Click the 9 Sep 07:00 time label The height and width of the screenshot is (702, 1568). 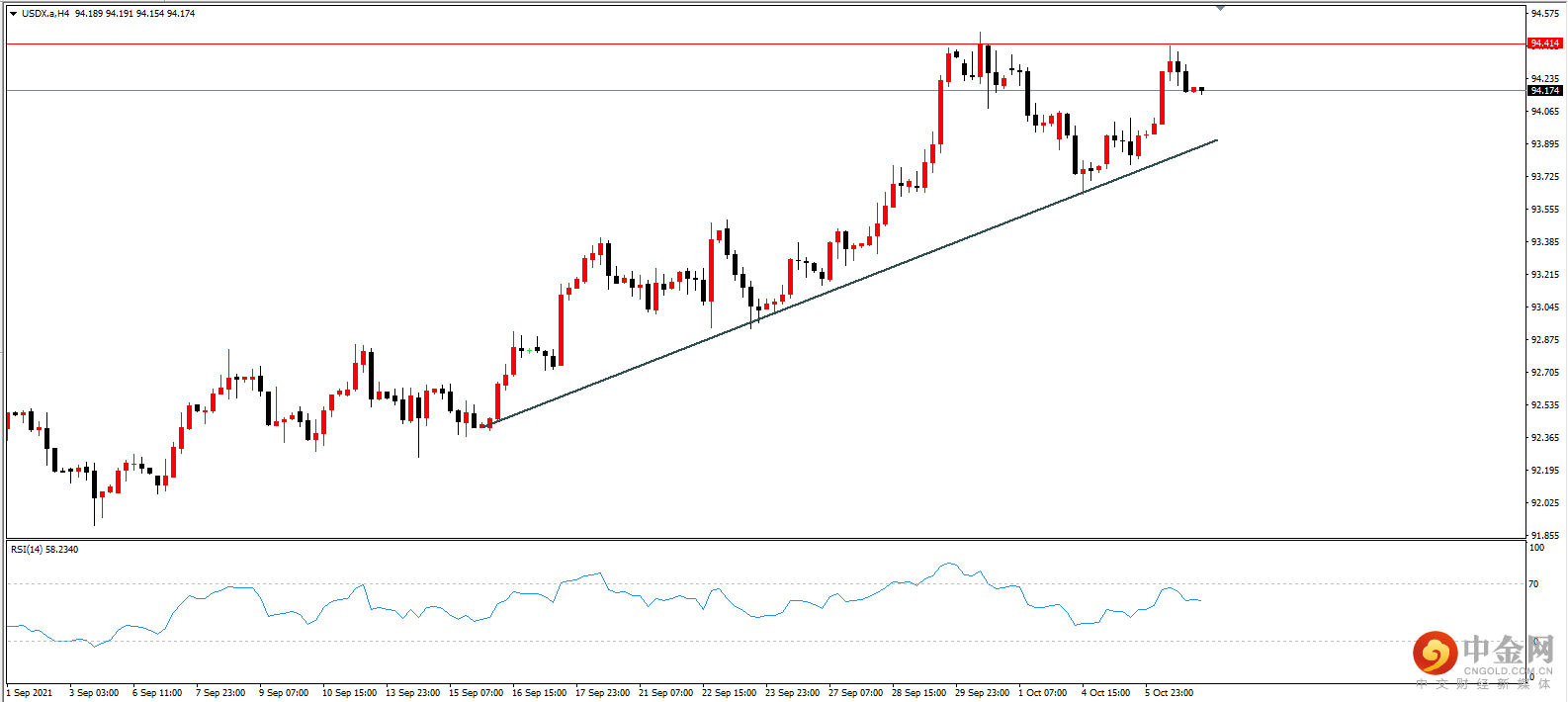pyautogui.click(x=284, y=693)
